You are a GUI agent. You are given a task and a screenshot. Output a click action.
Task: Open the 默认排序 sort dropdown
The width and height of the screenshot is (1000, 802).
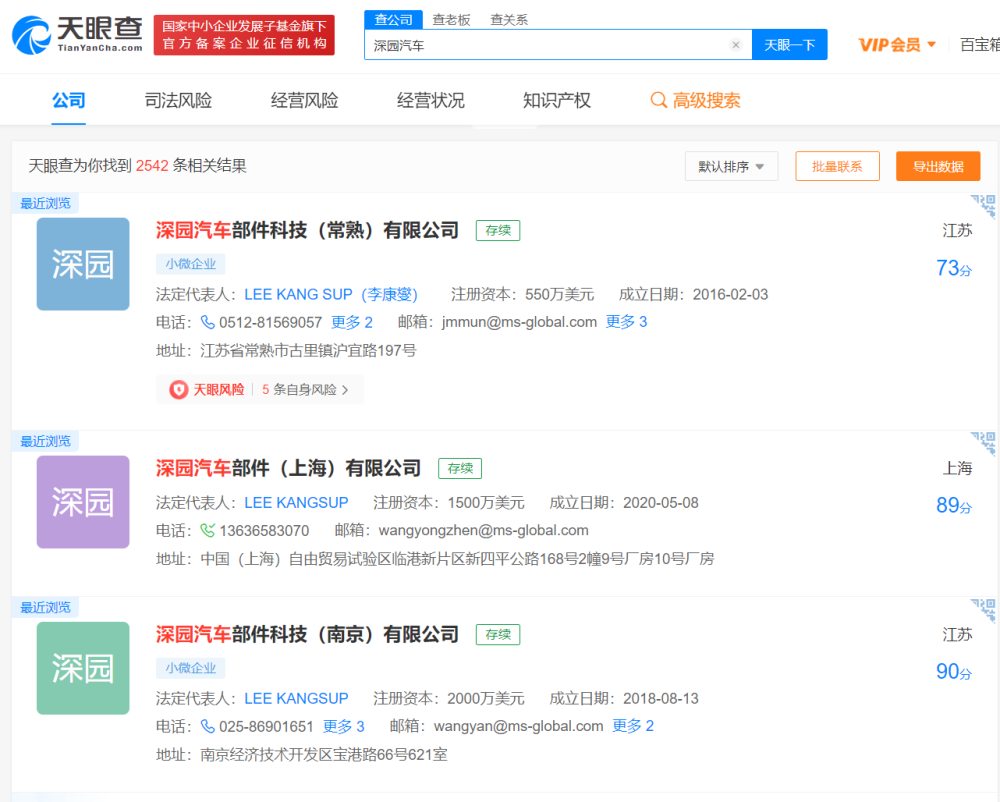[732, 166]
